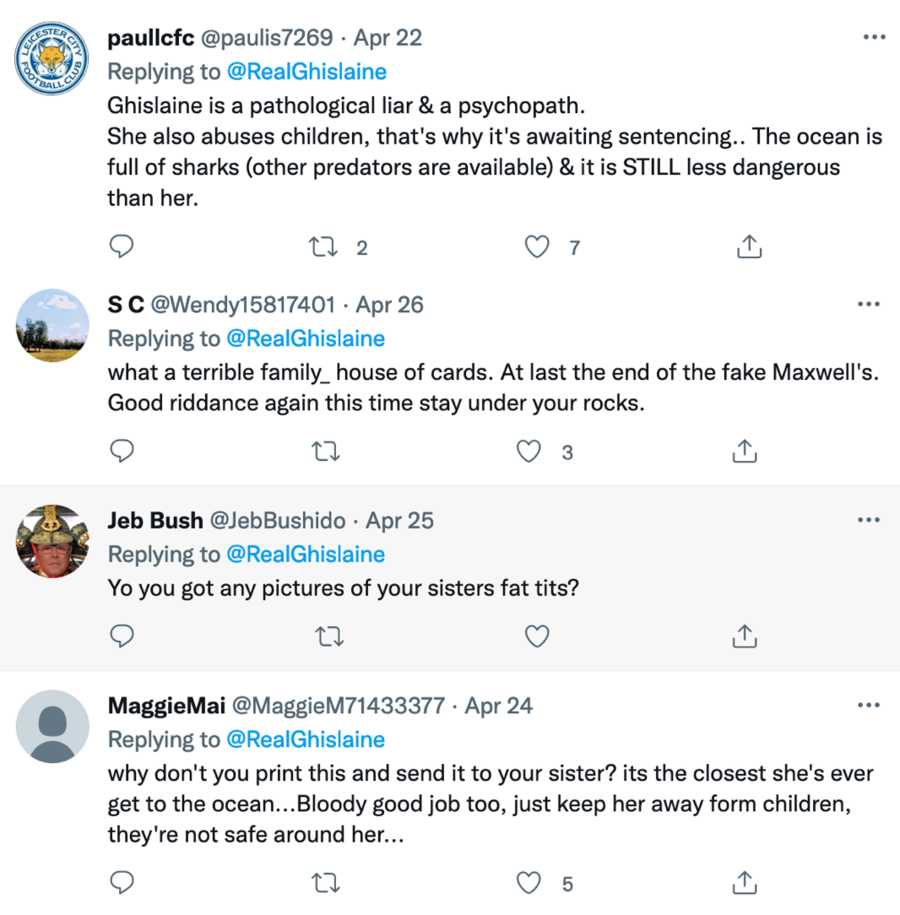Open more options on JebBushido tweet
Screen dimensions: 900x915
[x=870, y=520]
